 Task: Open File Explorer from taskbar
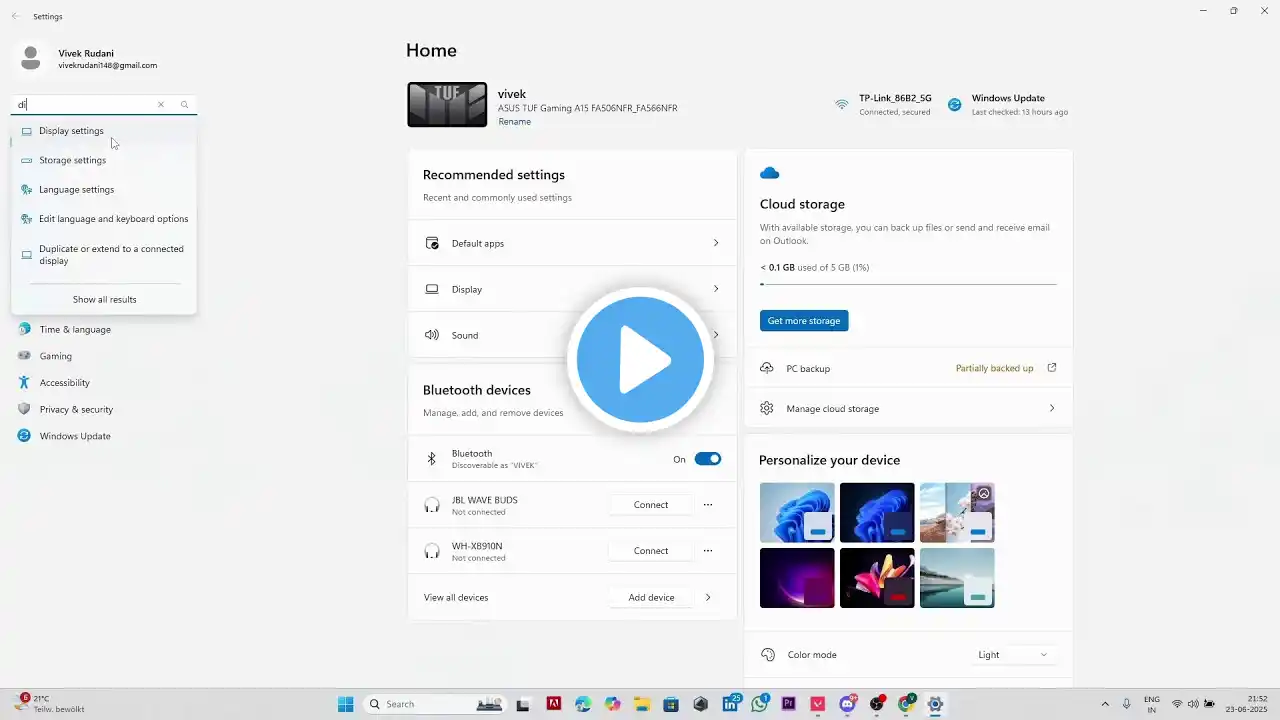641,704
